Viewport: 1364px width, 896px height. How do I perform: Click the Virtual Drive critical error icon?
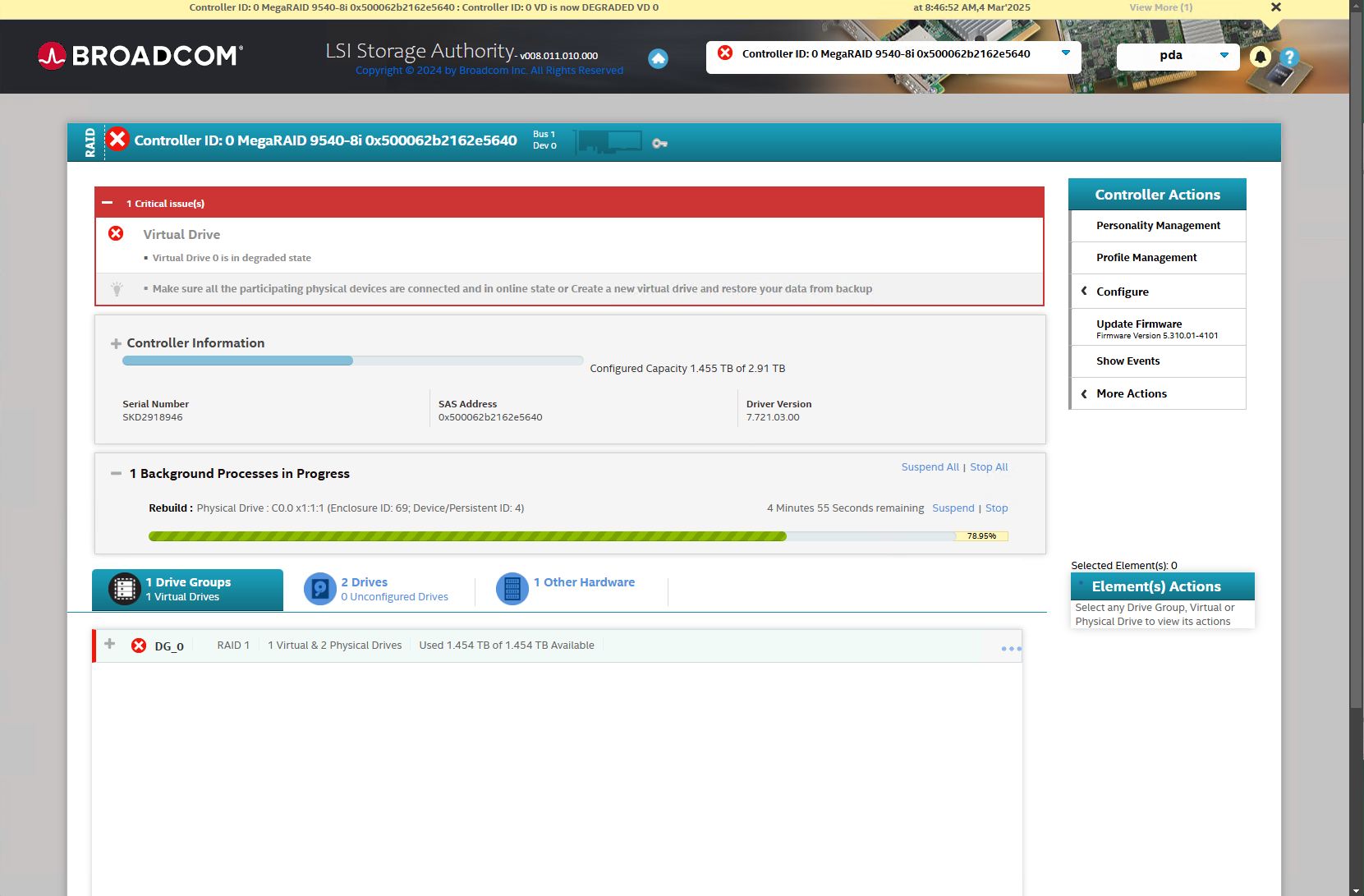coord(116,234)
